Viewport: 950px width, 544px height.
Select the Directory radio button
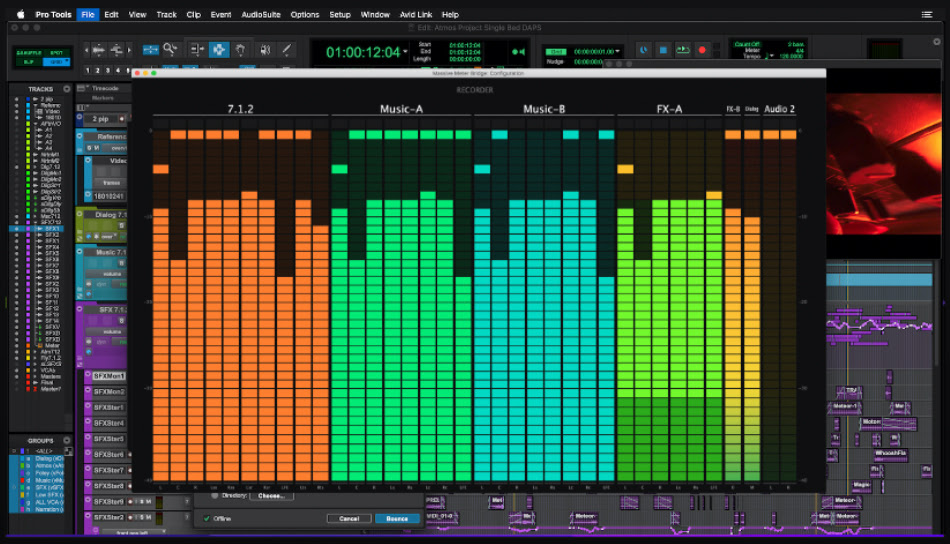[x=215, y=495]
